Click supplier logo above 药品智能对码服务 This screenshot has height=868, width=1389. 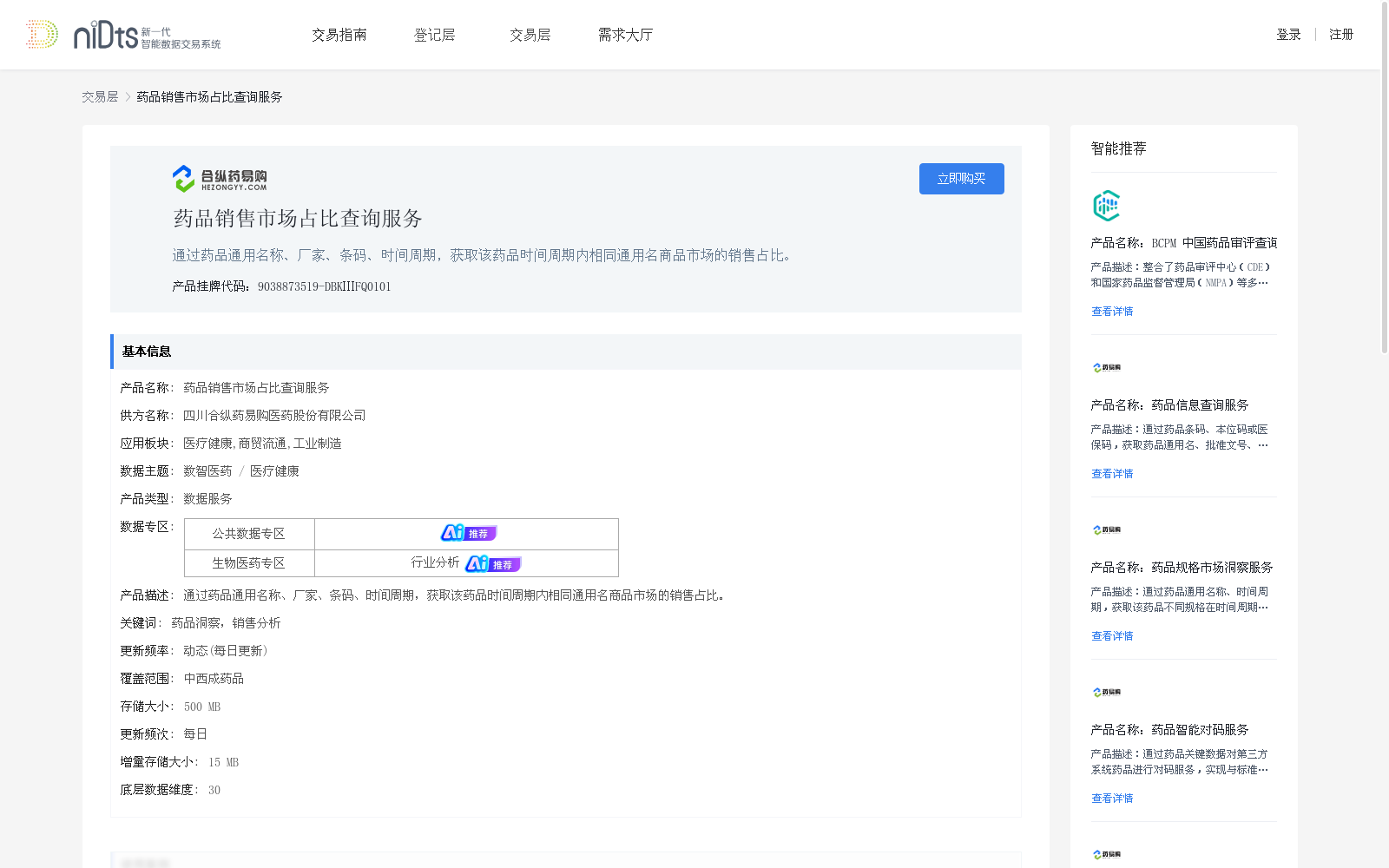pos(1107,693)
